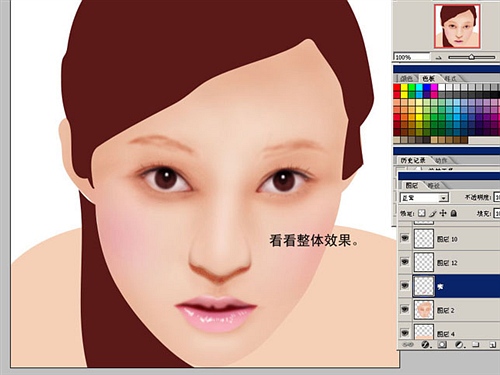This screenshot has height=375, width=500.
Task: Click the navigator preview thumbnail
Action: pos(457,26)
